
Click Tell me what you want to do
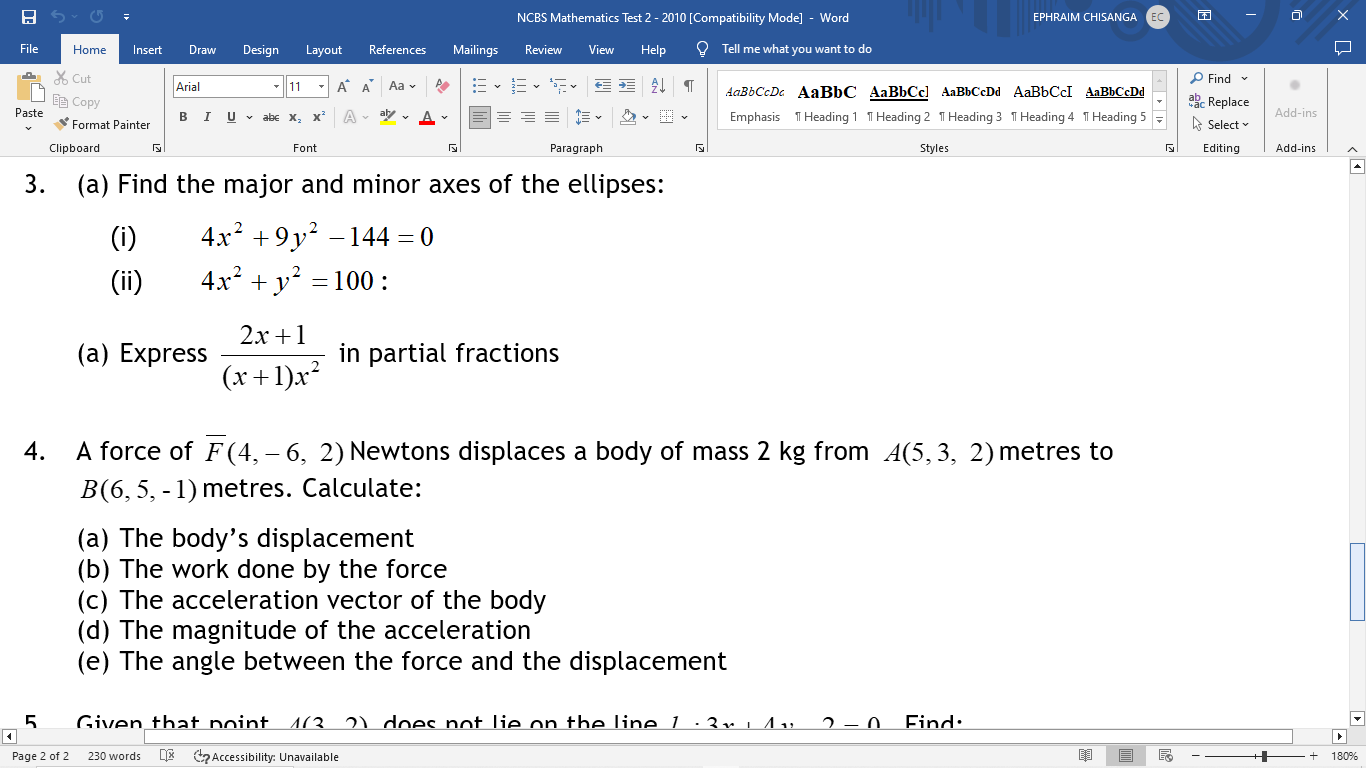click(x=796, y=49)
